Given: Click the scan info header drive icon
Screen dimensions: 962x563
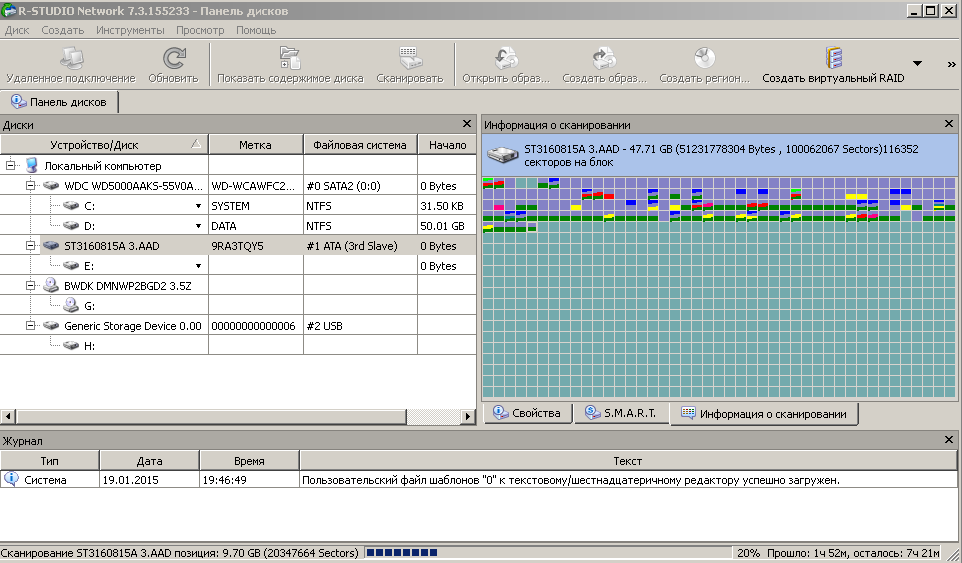Looking at the screenshot, I should coord(502,155).
